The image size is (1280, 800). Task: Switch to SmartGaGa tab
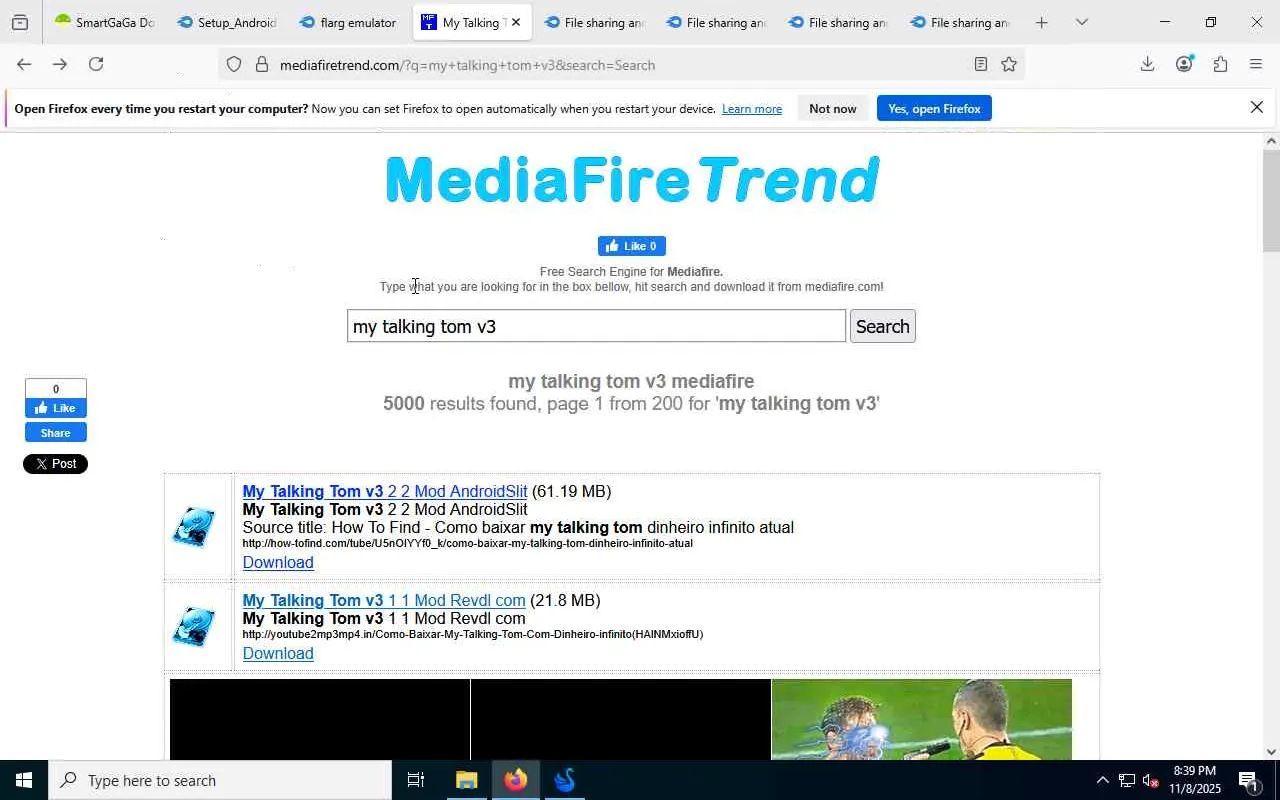pyautogui.click(x=105, y=22)
